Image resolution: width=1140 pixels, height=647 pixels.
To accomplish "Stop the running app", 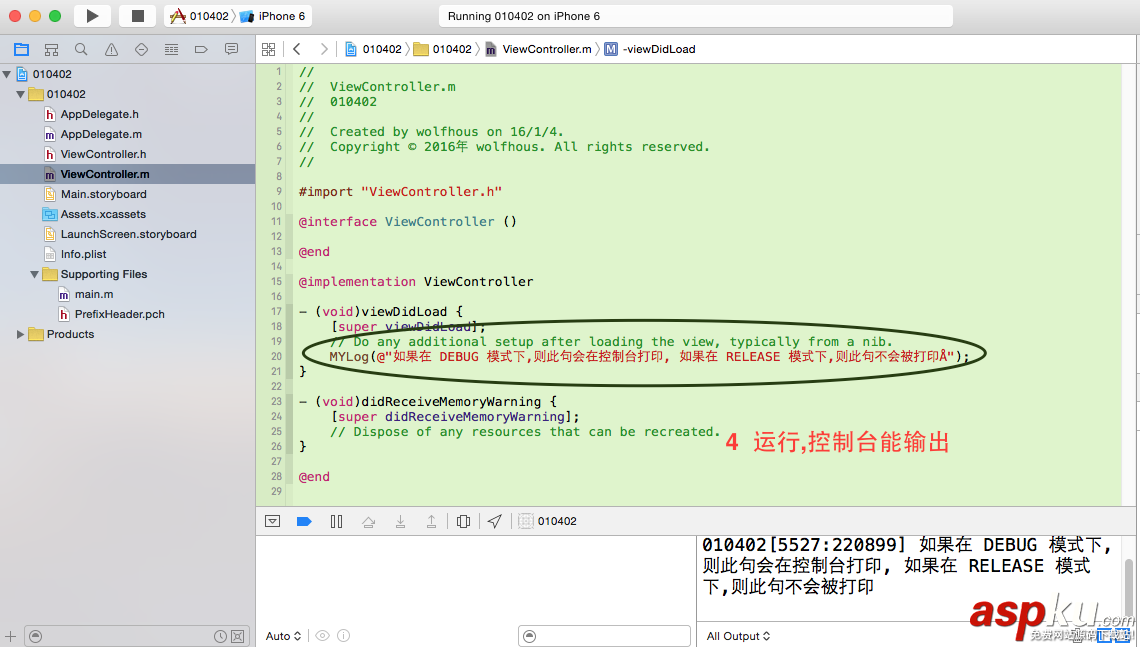I will pos(139,15).
